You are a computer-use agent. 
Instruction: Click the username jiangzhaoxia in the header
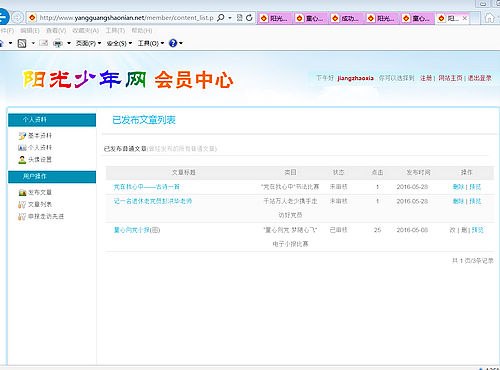[355, 78]
